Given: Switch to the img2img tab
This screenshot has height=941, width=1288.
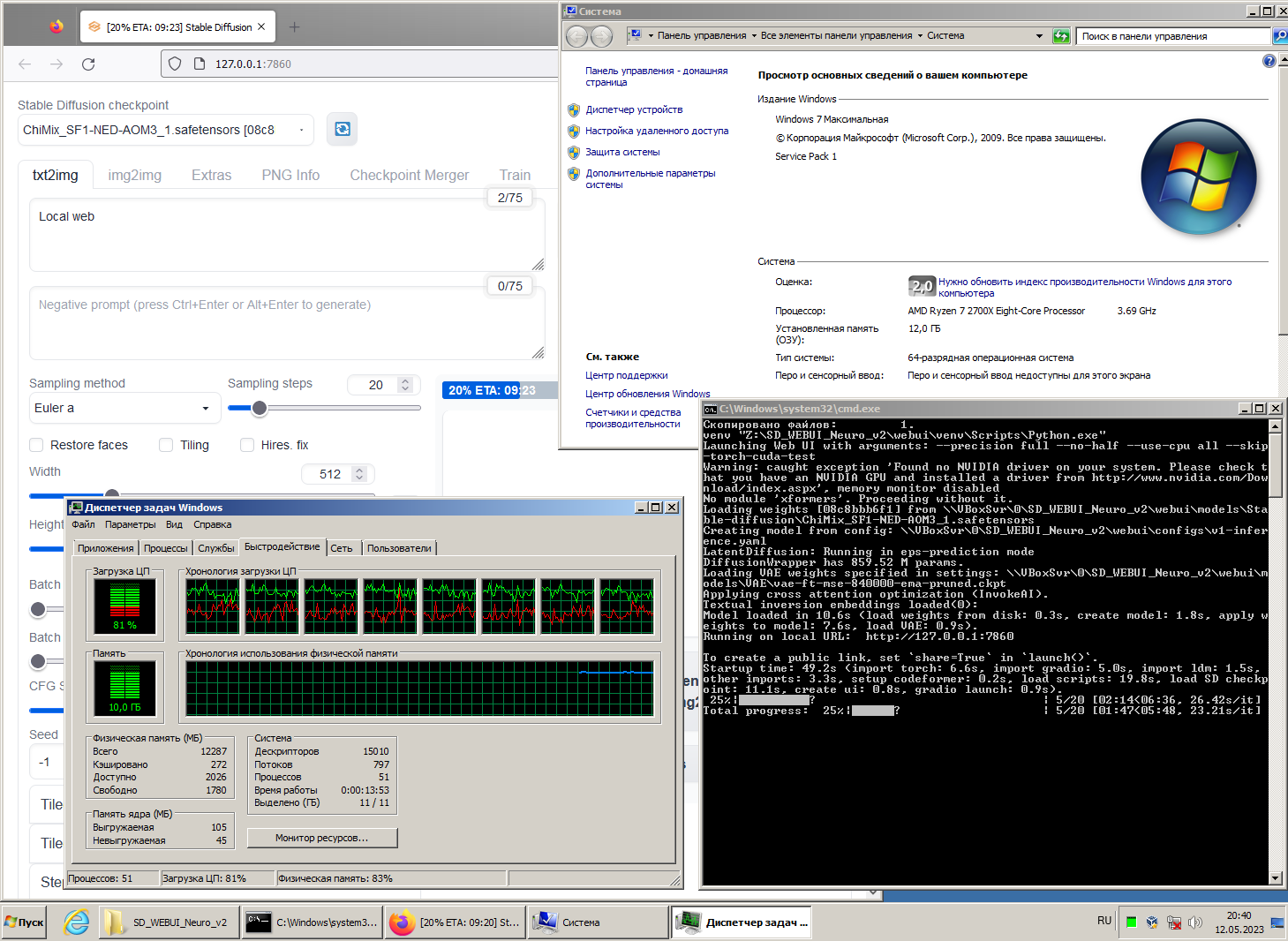Looking at the screenshot, I should click(134, 175).
